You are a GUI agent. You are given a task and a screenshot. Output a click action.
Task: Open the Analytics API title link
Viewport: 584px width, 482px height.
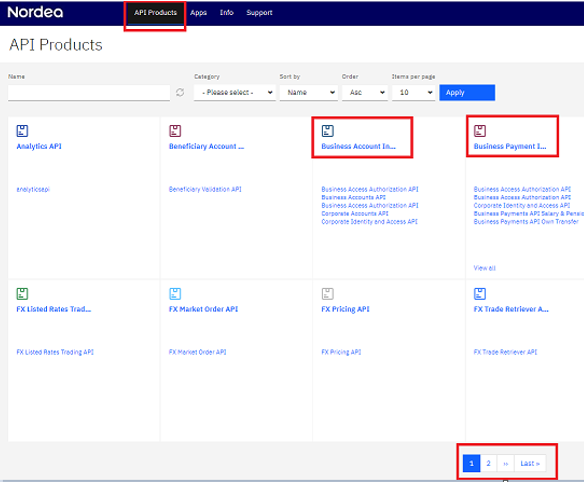39,146
